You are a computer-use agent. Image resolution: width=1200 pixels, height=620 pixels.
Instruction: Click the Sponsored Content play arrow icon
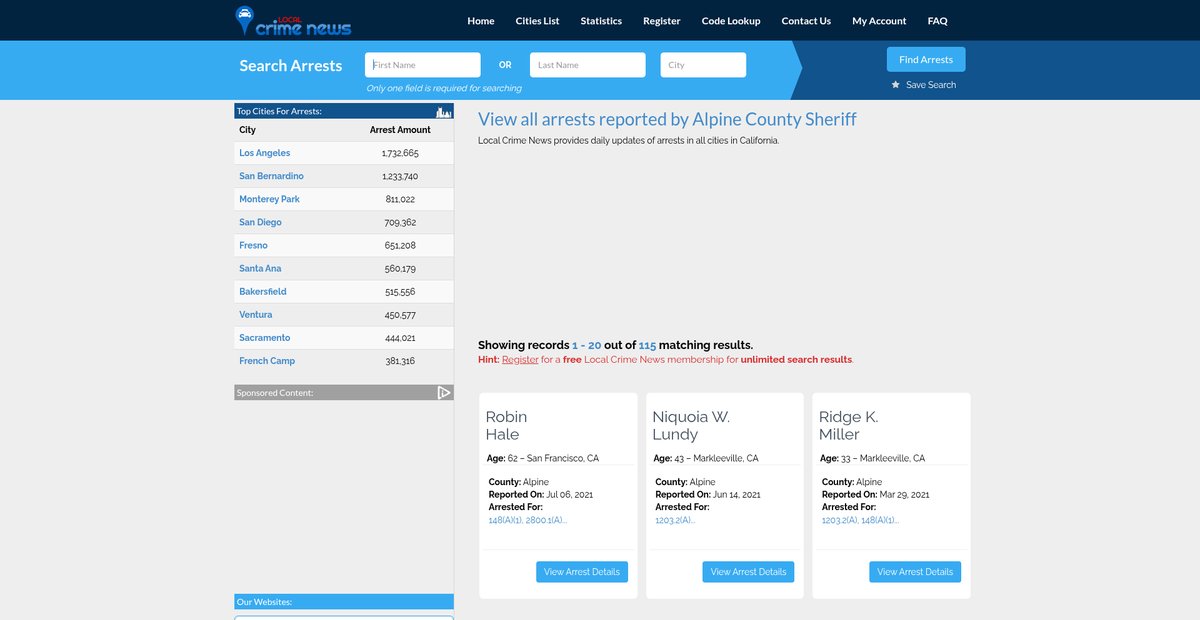pos(445,393)
